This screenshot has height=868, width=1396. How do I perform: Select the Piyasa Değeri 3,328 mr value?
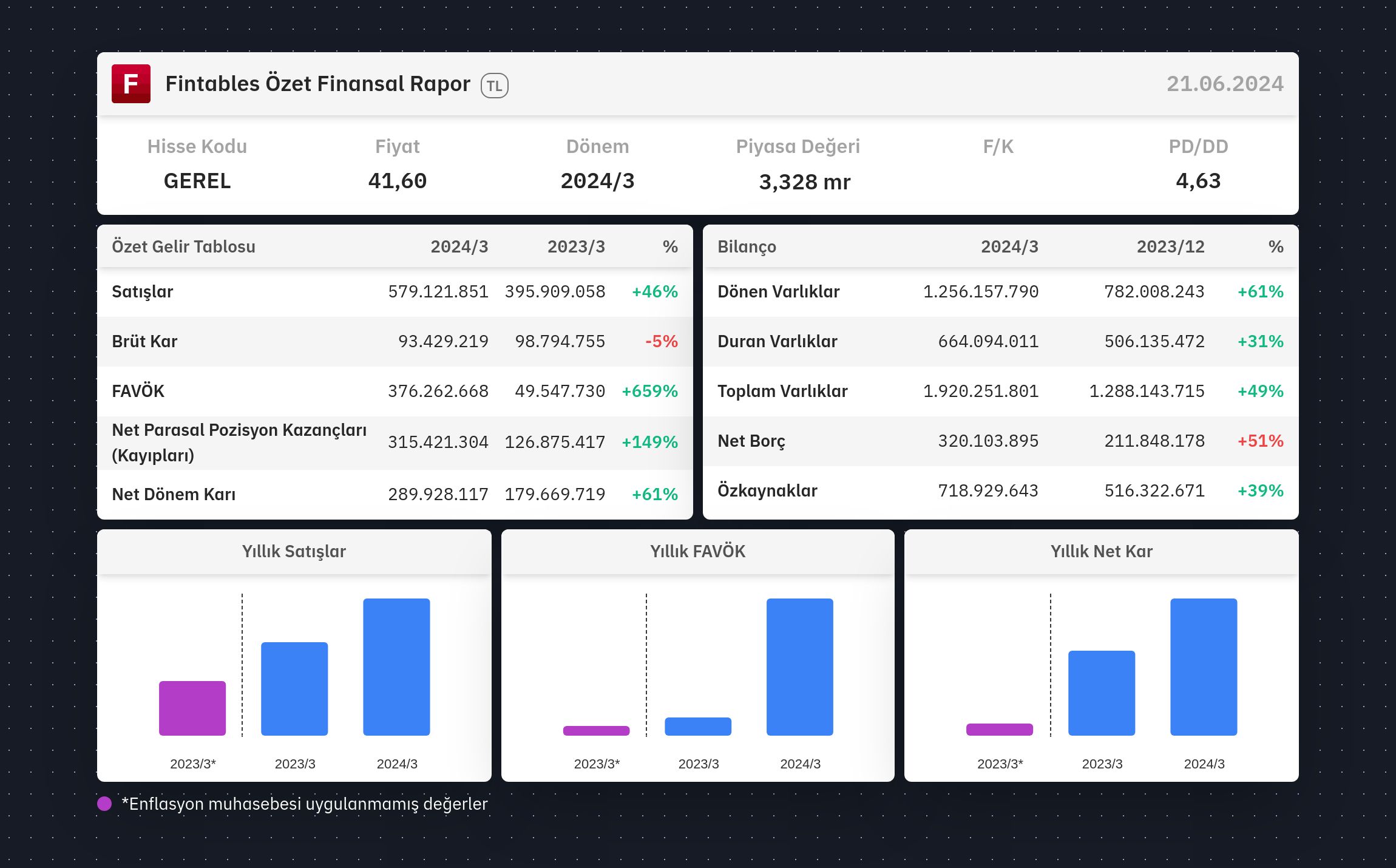805,182
